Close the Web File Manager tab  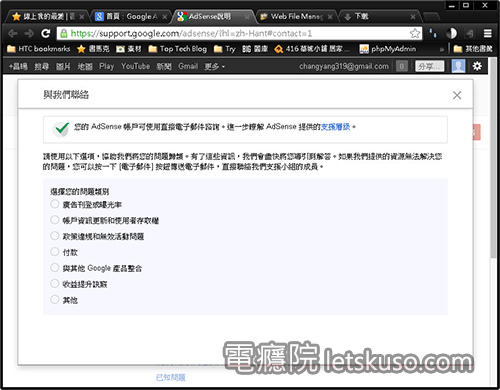pyautogui.click(x=330, y=17)
